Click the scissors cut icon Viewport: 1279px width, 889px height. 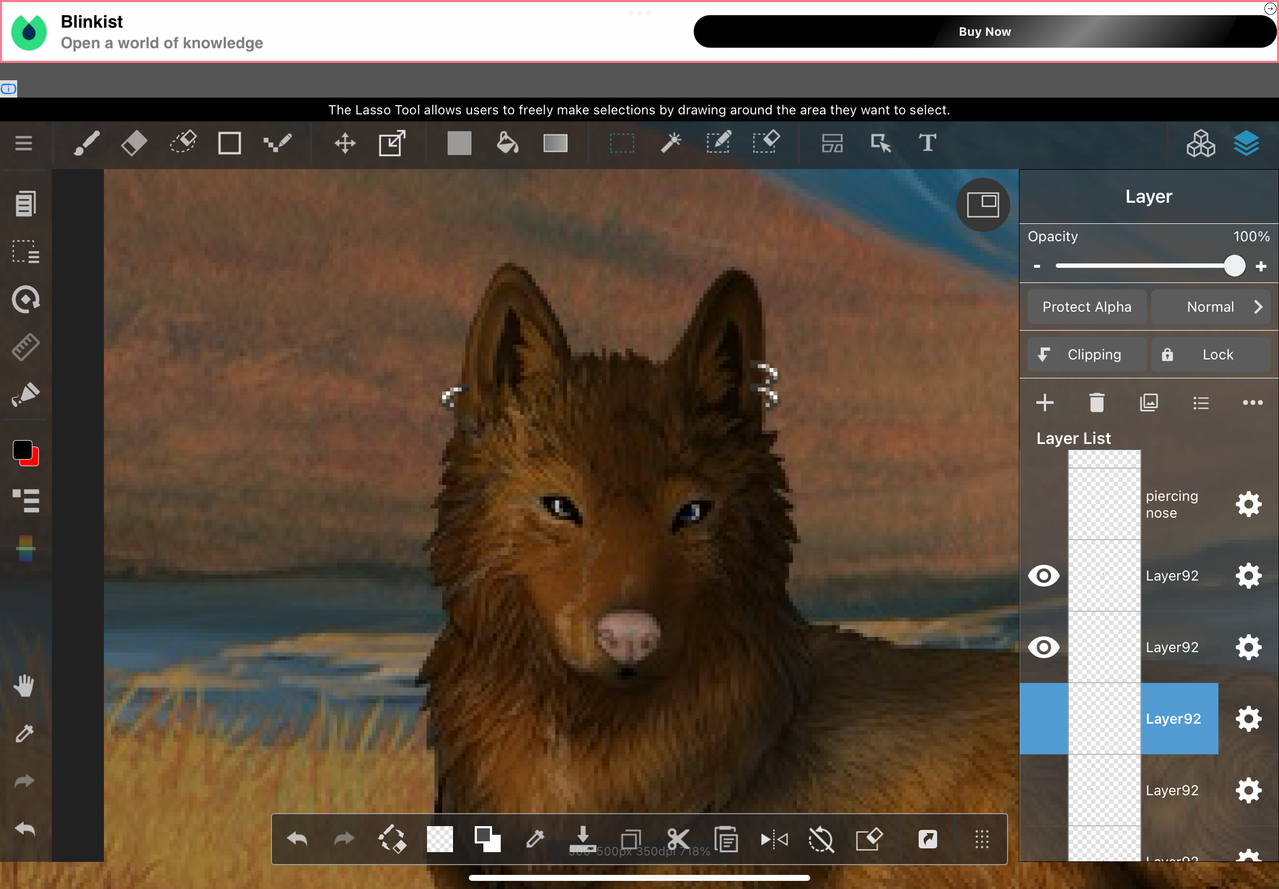tap(679, 839)
